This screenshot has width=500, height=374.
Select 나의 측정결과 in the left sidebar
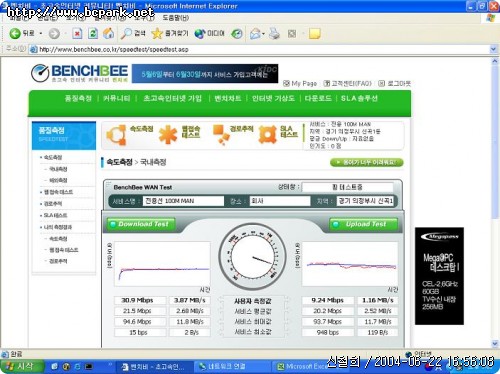coord(58,227)
